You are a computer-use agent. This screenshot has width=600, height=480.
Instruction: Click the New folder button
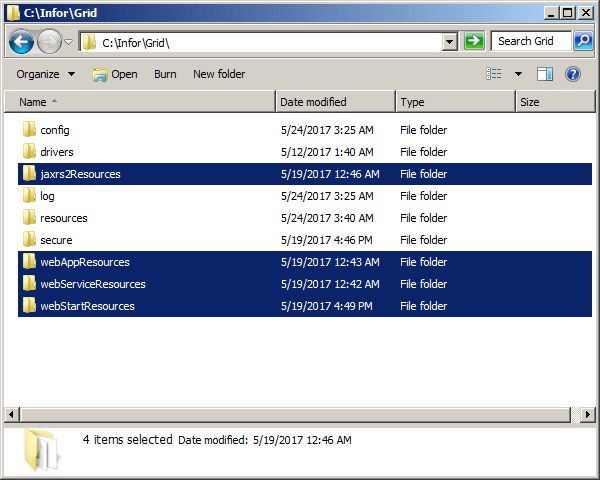(219, 74)
